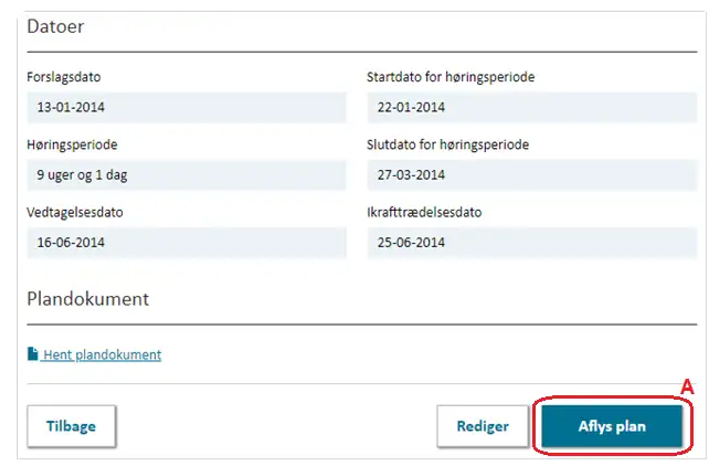Click the Forslagsdato label
This screenshot has height=463, width=719.
tap(64, 77)
